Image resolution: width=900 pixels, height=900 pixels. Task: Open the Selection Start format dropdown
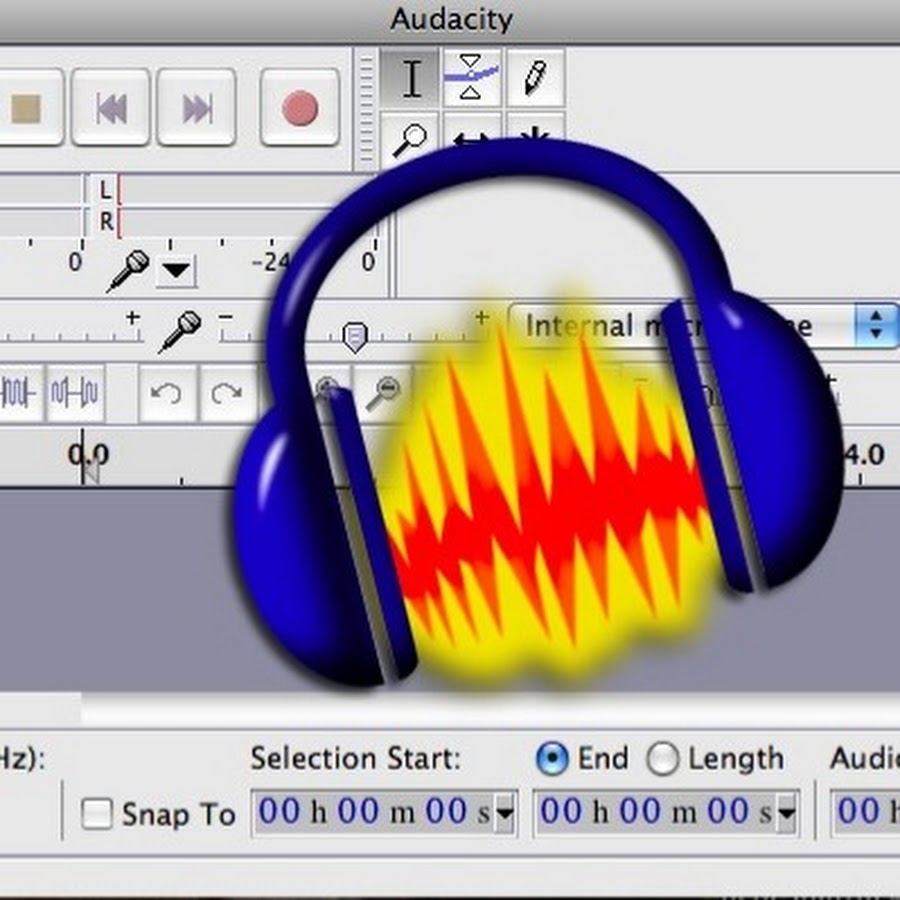(x=505, y=813)
